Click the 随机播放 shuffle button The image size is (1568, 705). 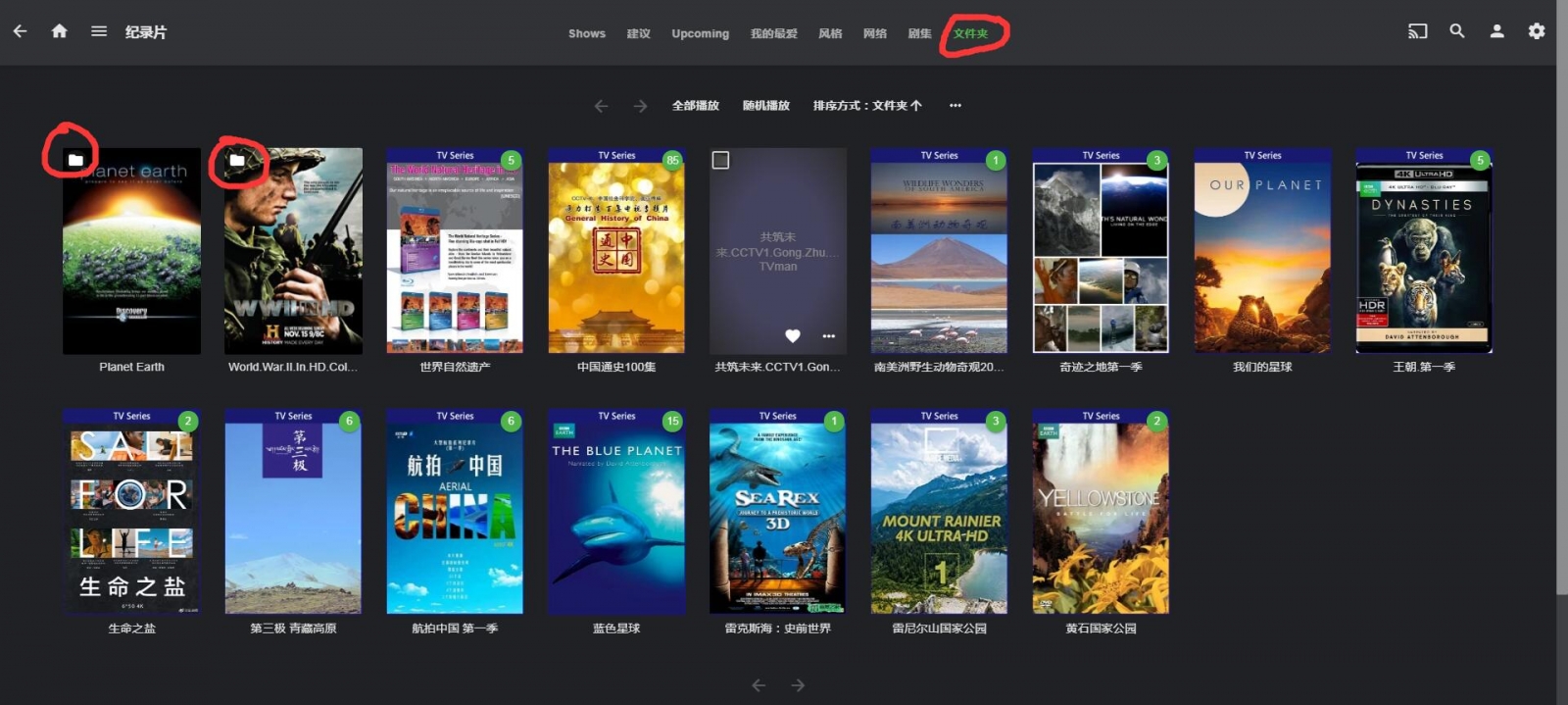click(766, 106)
